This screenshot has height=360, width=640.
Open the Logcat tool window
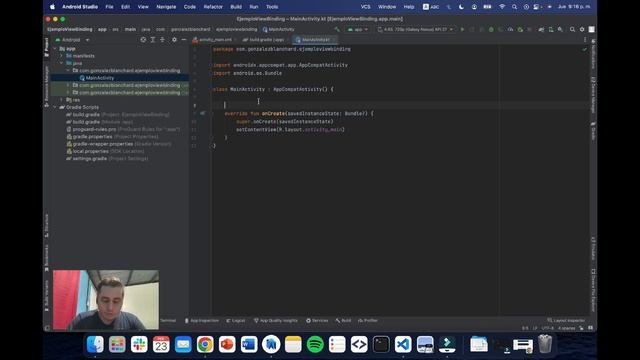(x=236, y=320)
